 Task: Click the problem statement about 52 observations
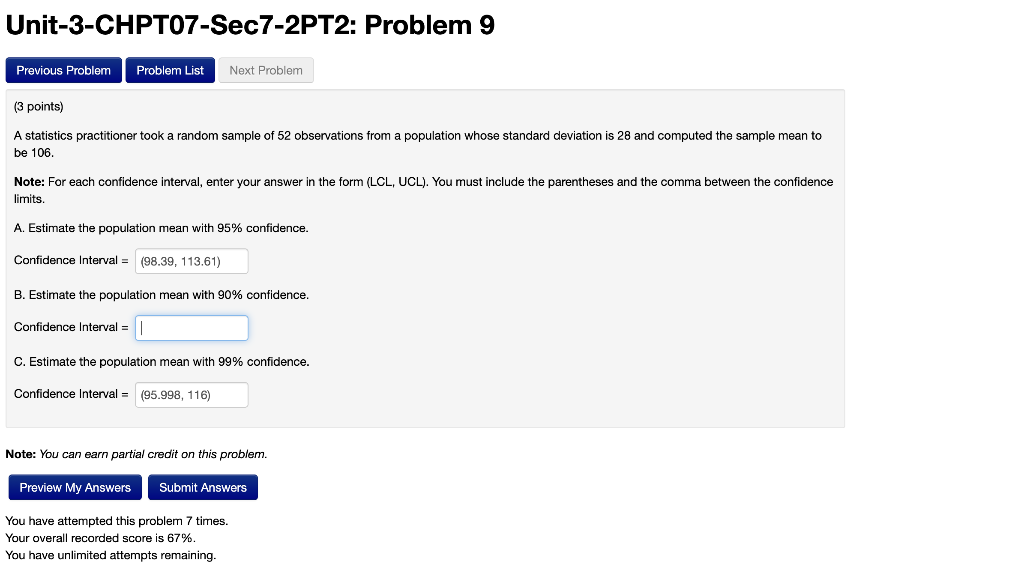[418, 144]
